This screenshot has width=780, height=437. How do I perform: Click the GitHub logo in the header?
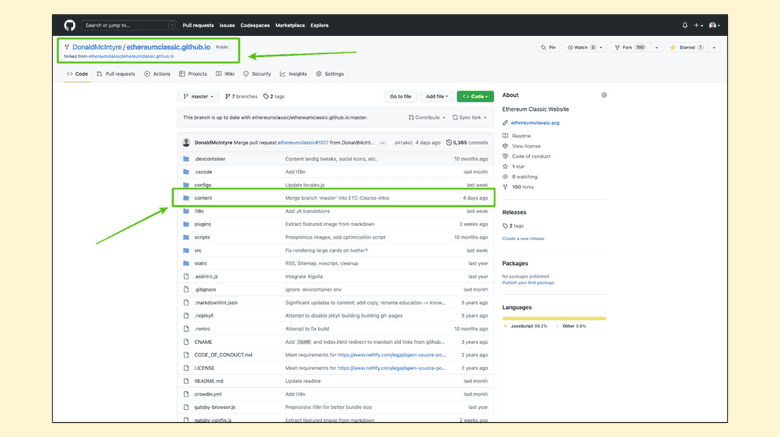(70, 25)
